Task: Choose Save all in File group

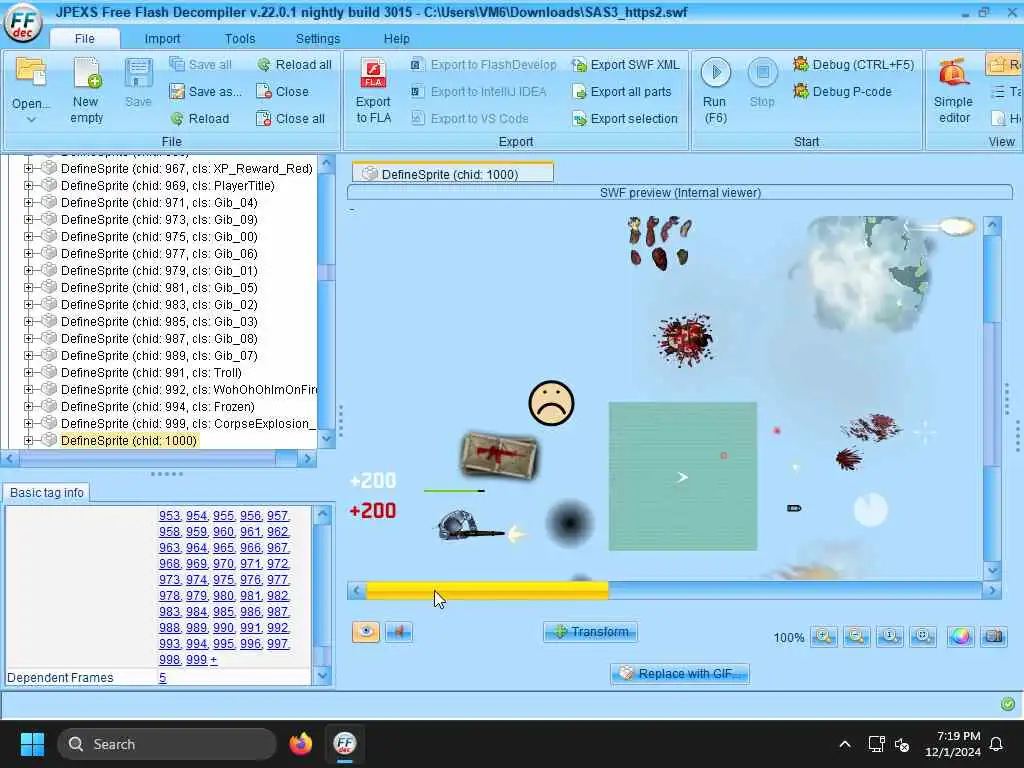Action: (200, 65)
